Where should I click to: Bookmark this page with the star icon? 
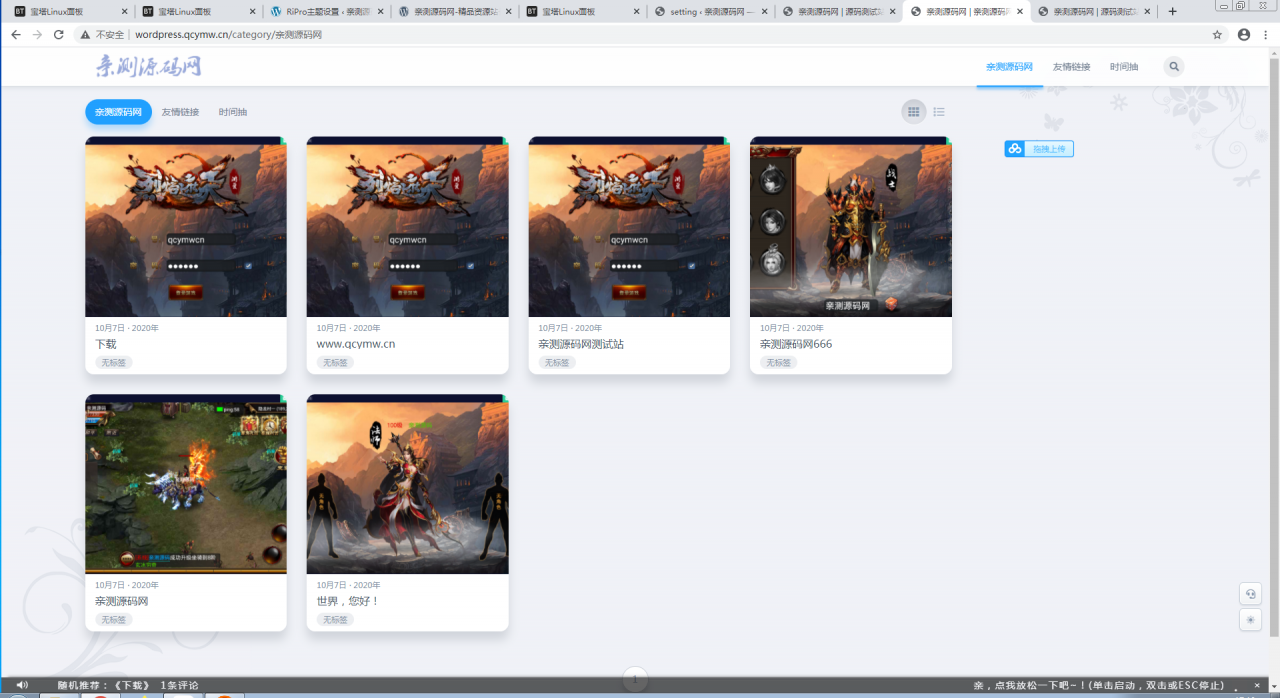[x=1217, y=34]
